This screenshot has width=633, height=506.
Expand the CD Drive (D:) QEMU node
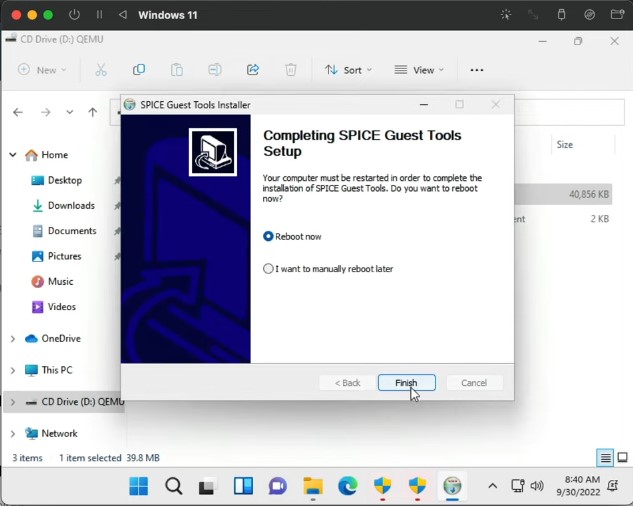pyautogui.click(x=13, y=402)
